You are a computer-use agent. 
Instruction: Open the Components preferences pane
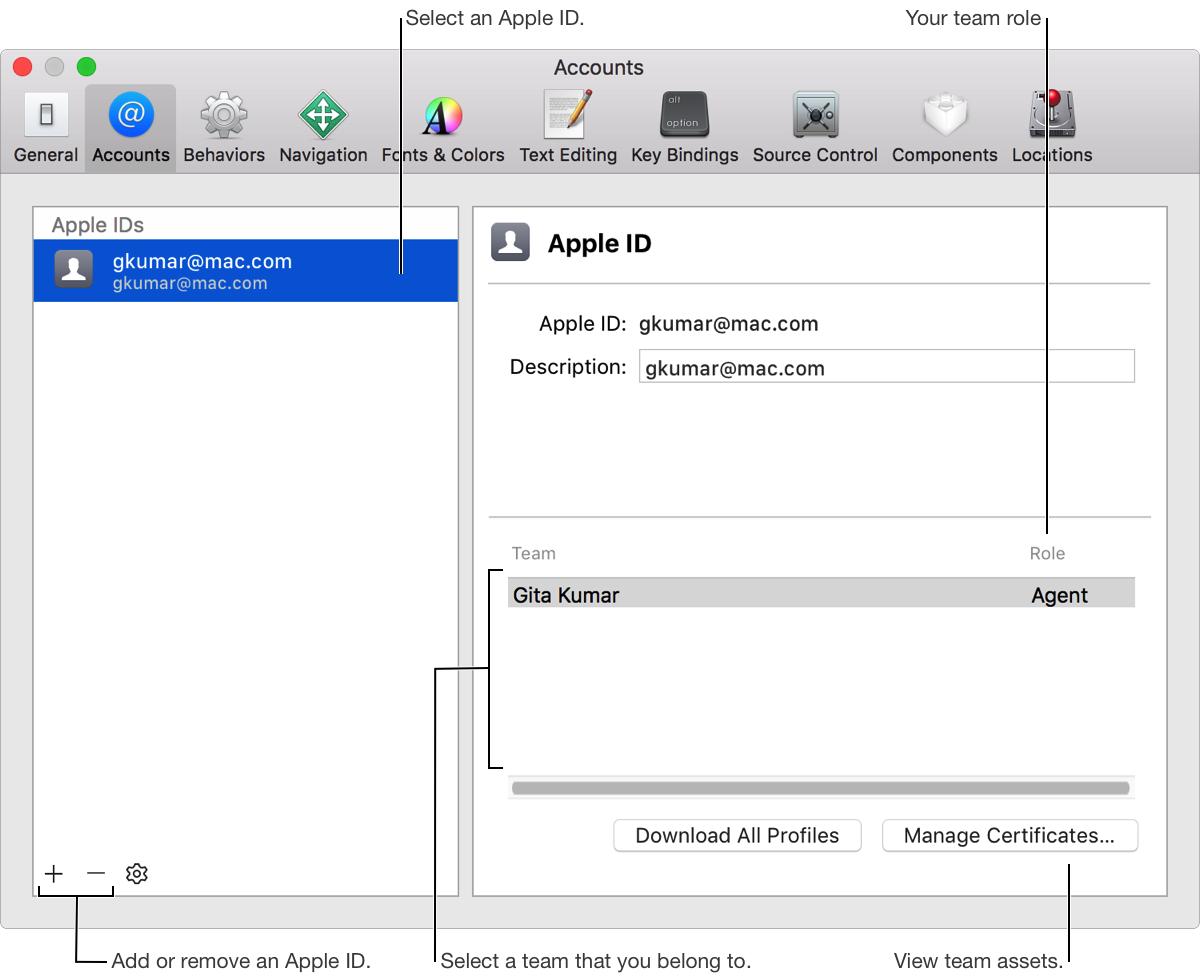944,127
